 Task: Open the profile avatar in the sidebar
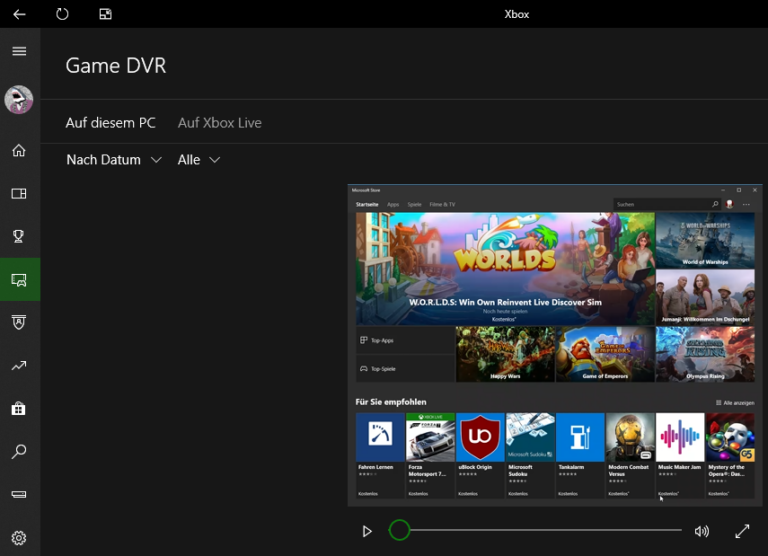pos(20,100)
